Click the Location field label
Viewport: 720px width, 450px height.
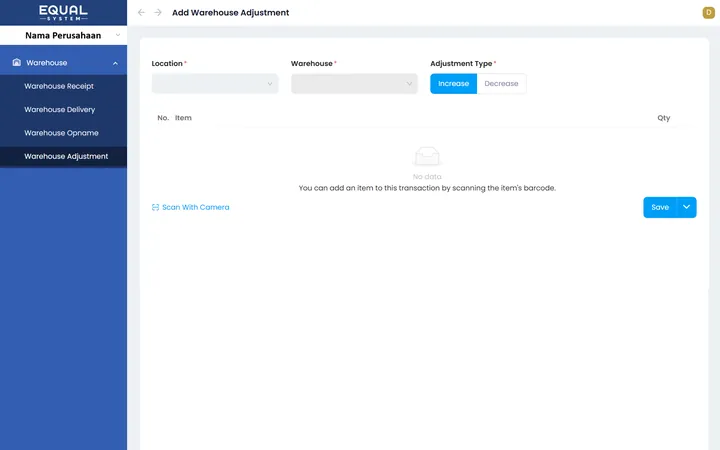tap(167, 63)
